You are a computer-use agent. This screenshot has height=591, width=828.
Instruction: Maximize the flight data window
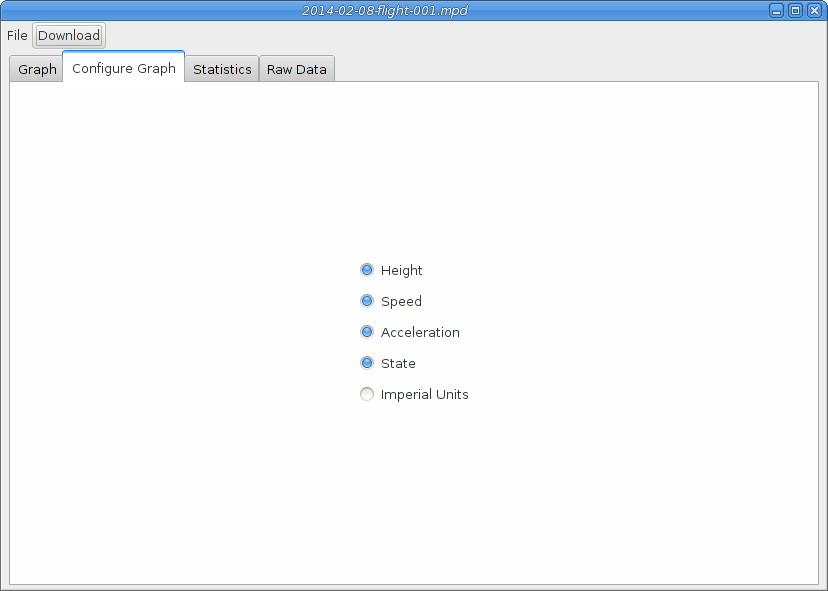[795, 10]
